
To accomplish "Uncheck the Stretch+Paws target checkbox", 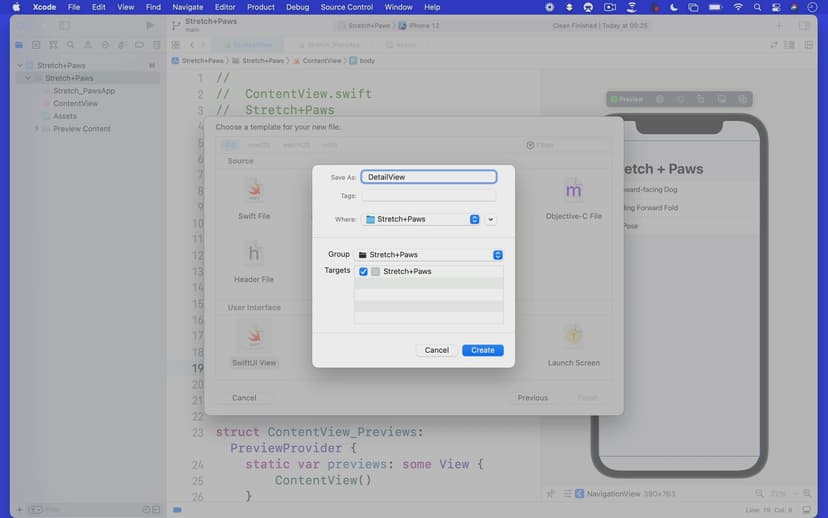I will (363, 272).
